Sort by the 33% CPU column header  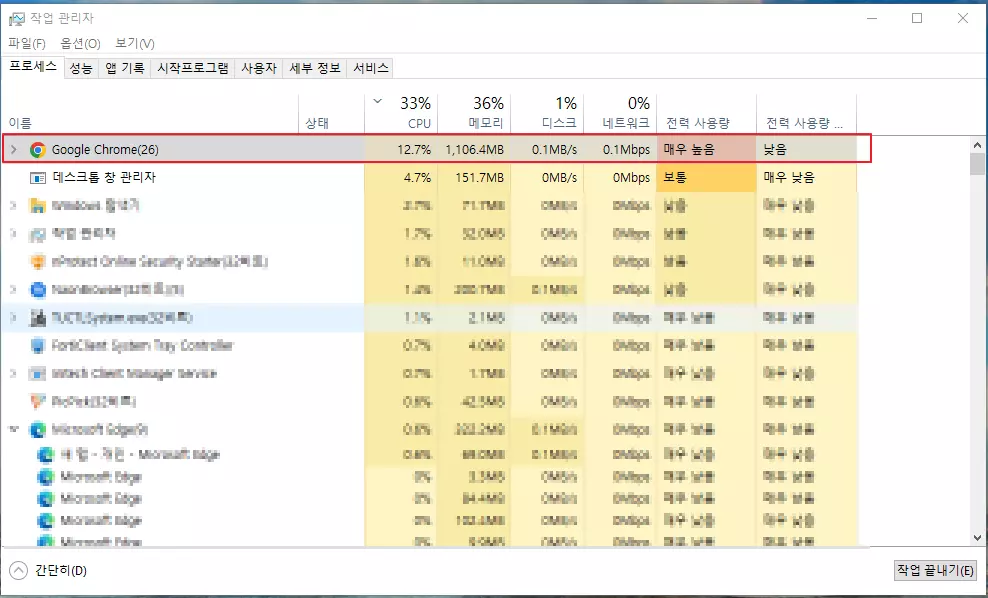coord(401,113)
